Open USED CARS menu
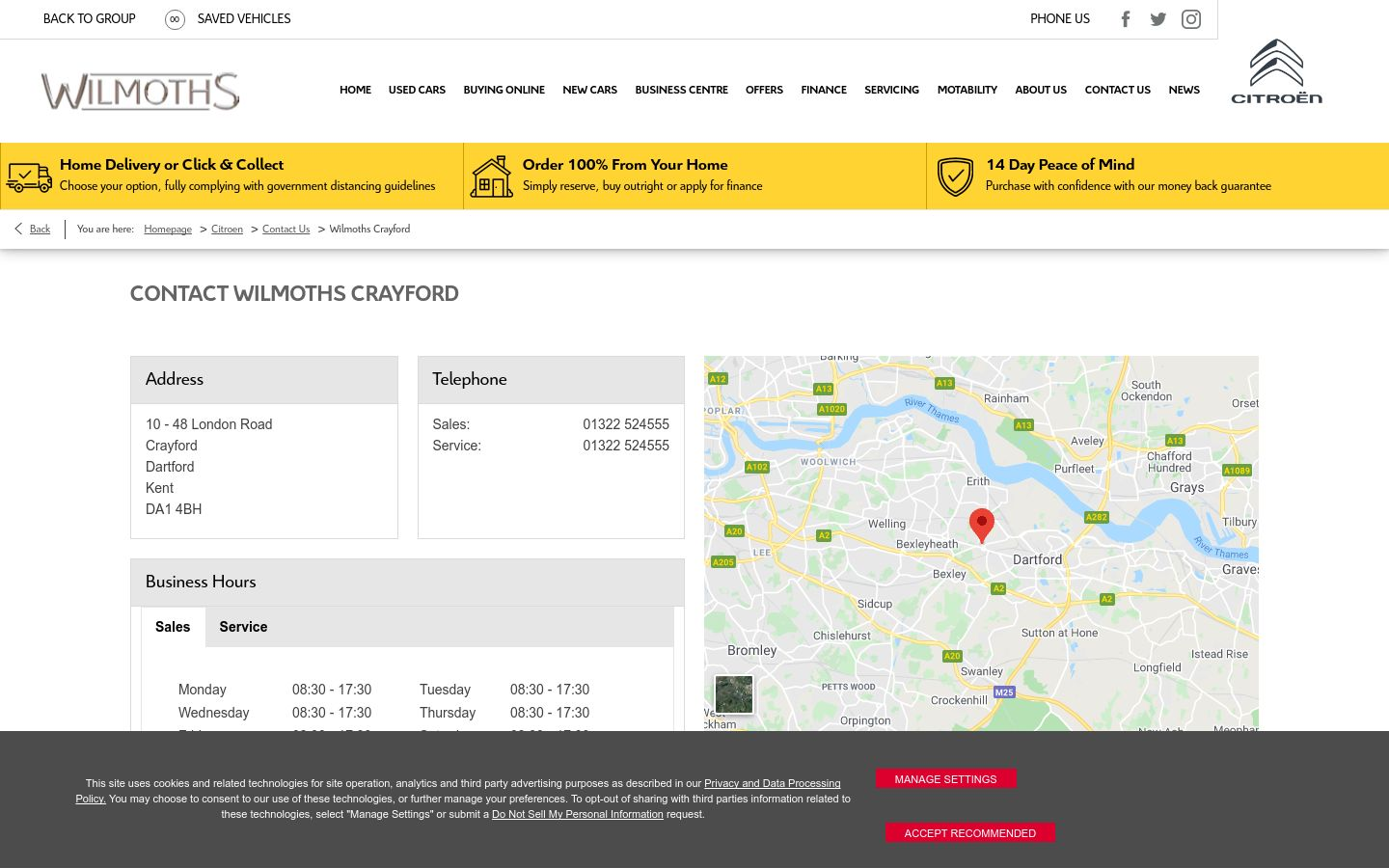The width and height of the screenshot is (1389, 868). [x=417, y=90]
